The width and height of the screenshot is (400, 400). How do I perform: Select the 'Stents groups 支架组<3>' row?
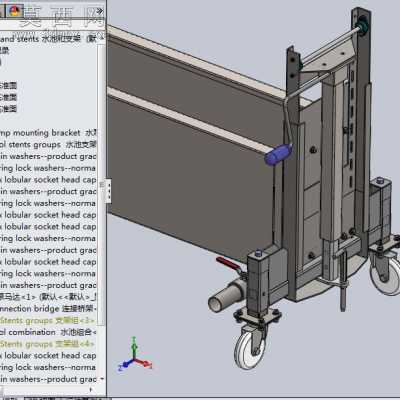(48, 320)
